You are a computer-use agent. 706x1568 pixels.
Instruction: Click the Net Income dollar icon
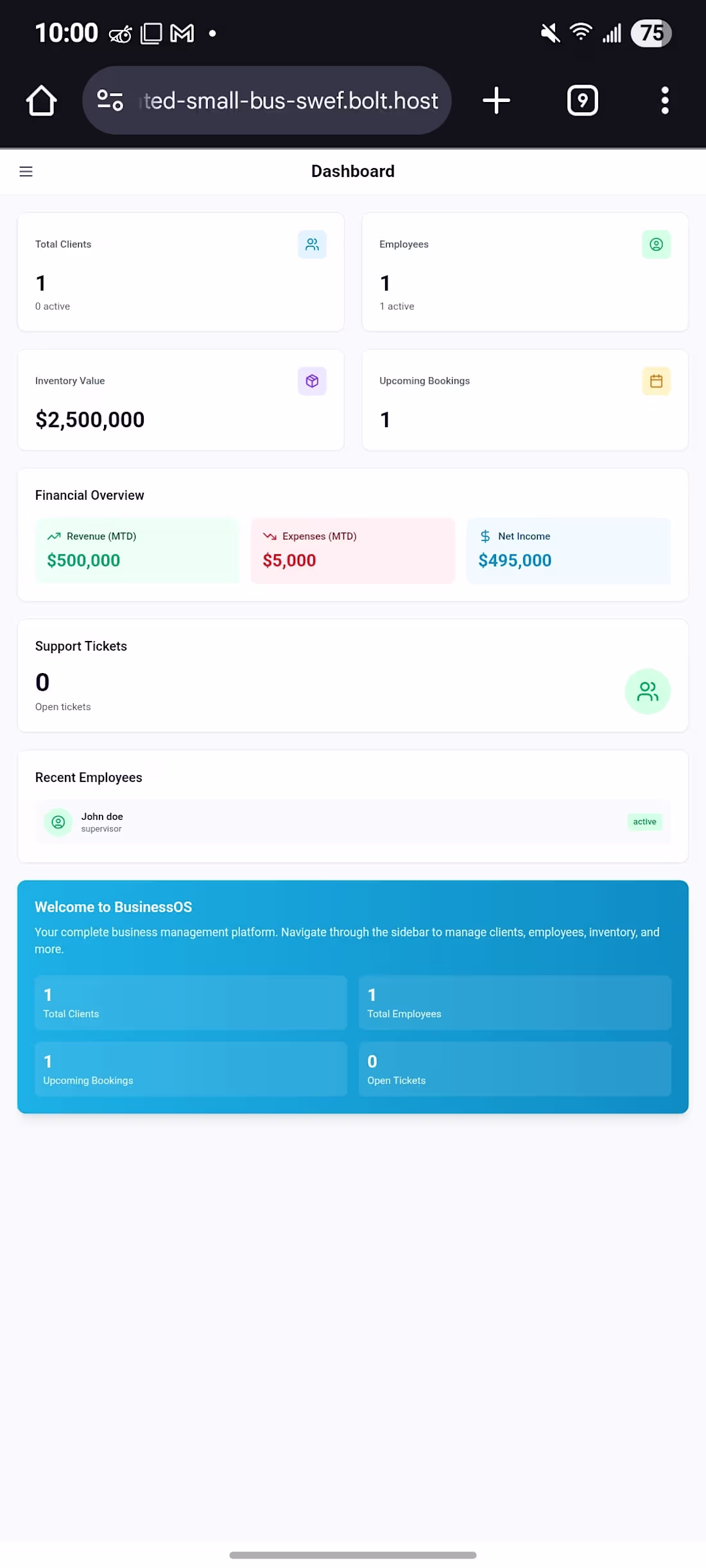[x=485, y=536]
